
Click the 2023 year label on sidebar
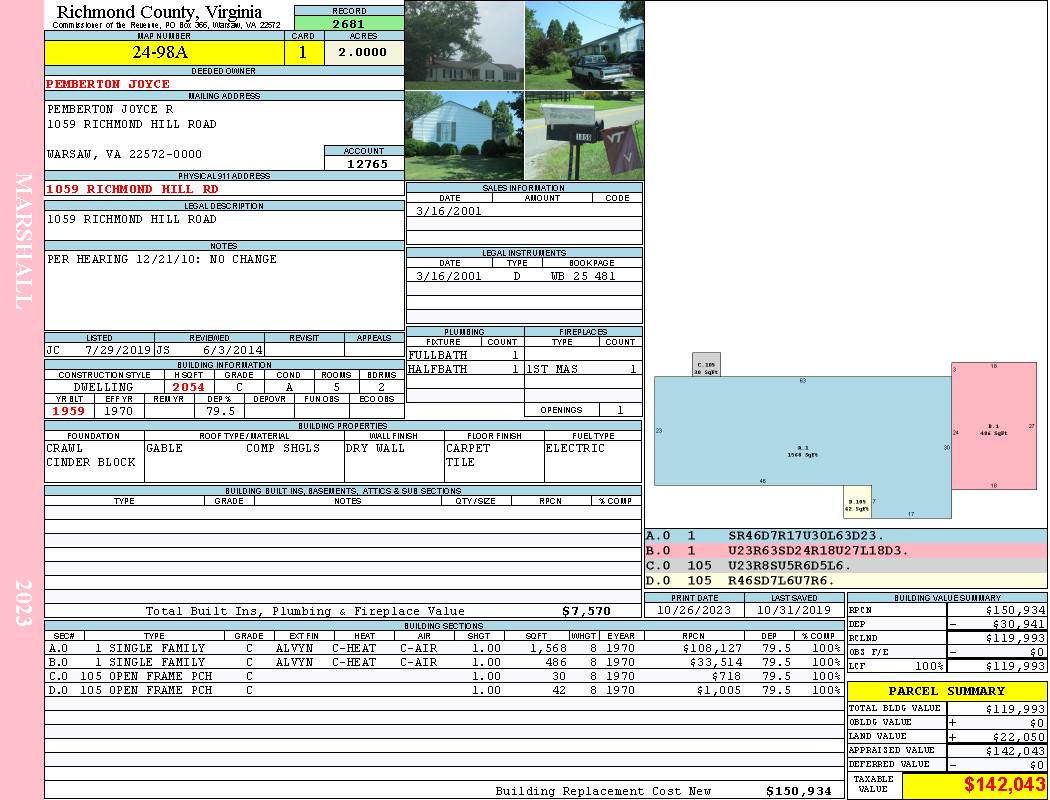[24, 602]
